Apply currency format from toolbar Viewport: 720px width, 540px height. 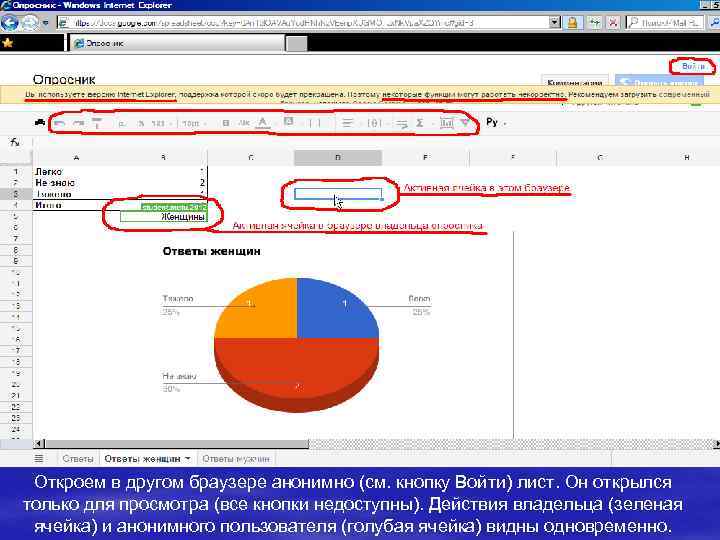point(122,124)
